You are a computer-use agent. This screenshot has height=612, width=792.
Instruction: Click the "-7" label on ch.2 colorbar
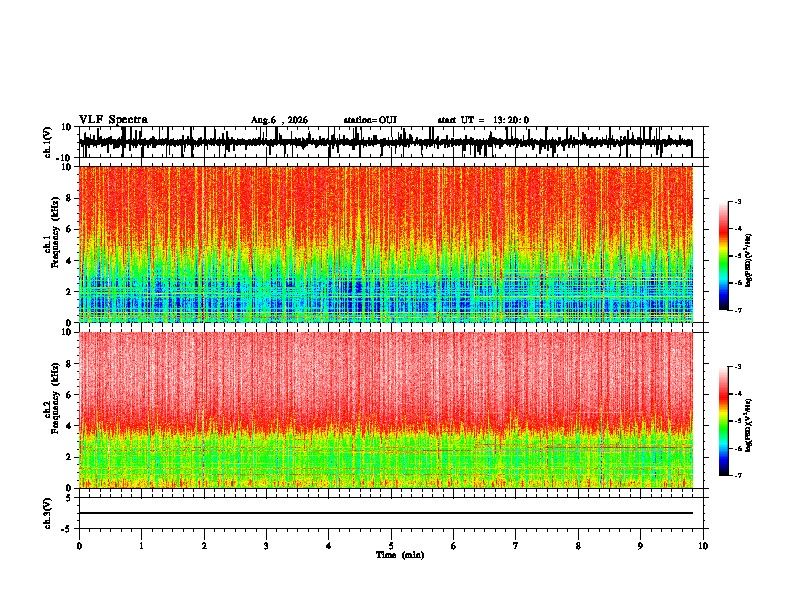point(738,476)
